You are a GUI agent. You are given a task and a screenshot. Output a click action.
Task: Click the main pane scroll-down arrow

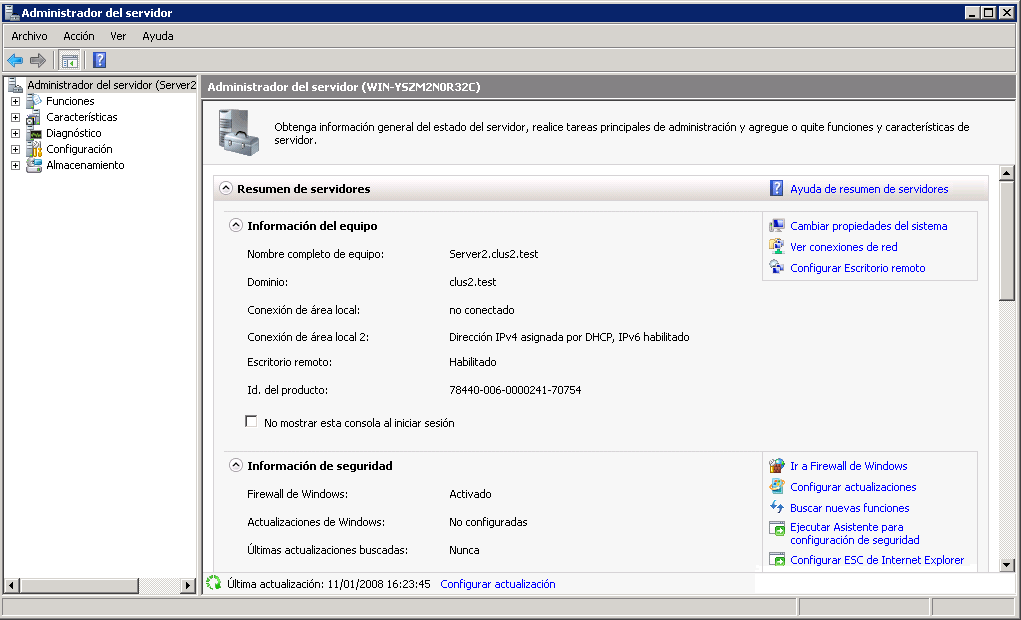tap(1007, 565)
